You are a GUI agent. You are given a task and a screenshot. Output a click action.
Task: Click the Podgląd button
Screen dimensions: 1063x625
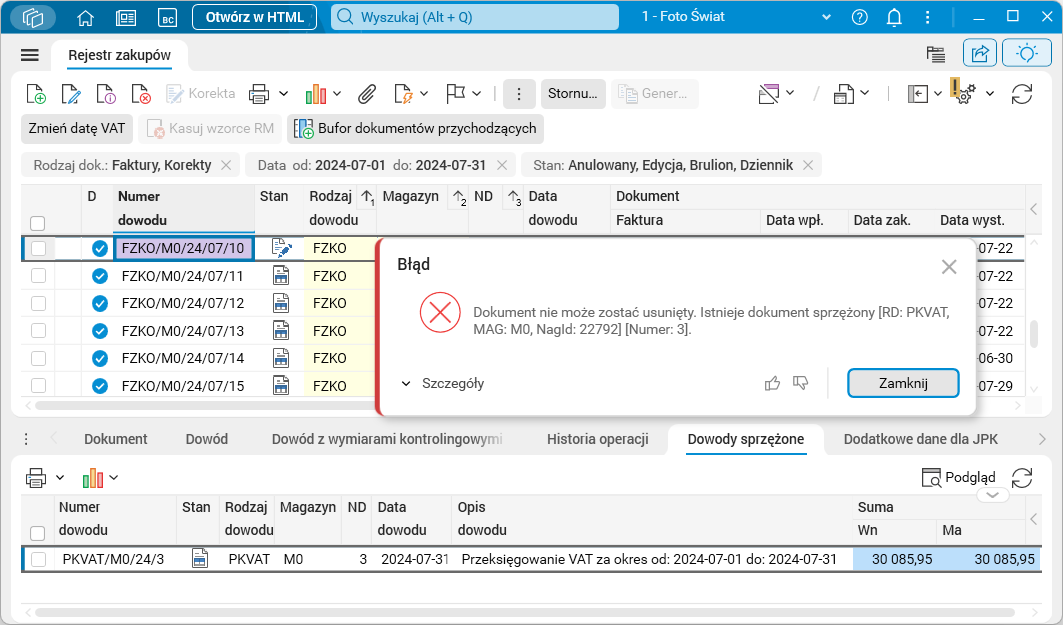pos(959,477)
